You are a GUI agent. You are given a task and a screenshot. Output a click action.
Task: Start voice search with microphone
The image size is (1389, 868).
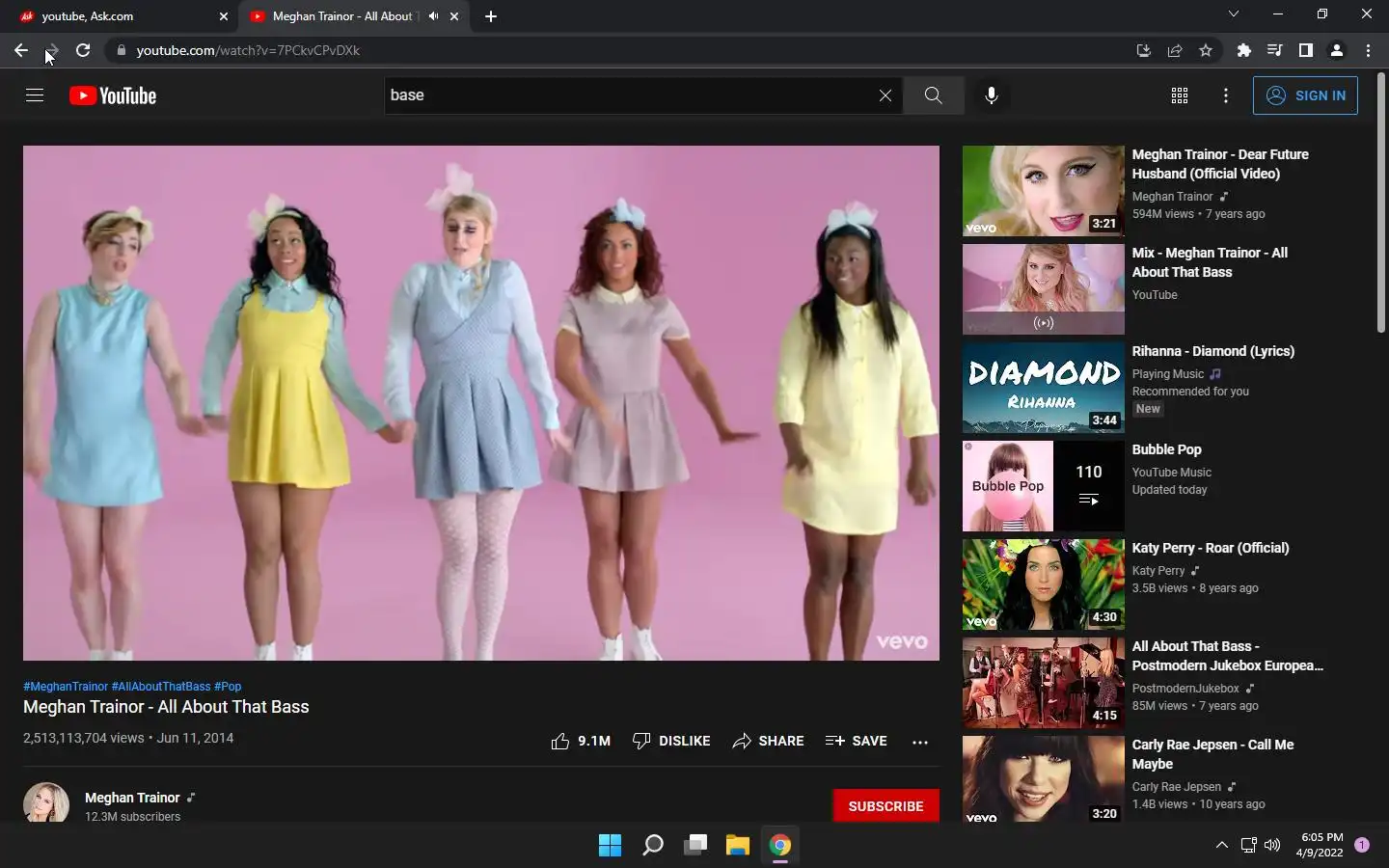point(991,95)
